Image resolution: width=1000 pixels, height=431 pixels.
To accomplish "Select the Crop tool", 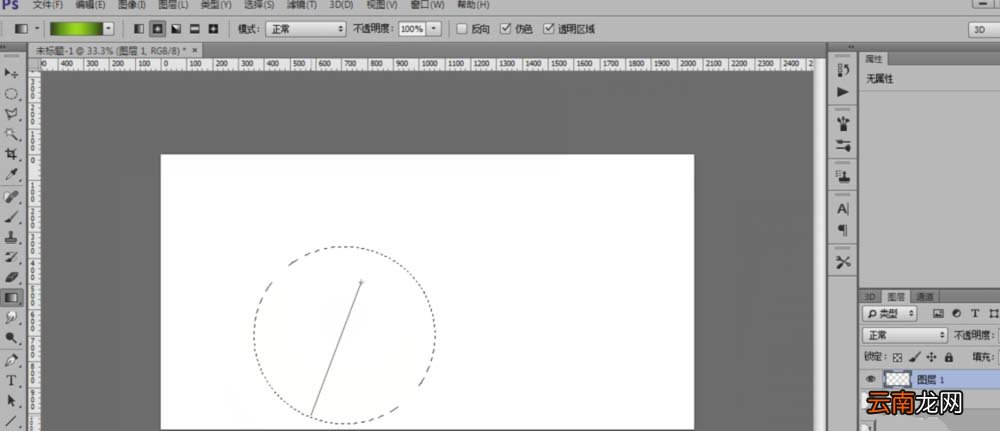I will (x=11, y=154).
